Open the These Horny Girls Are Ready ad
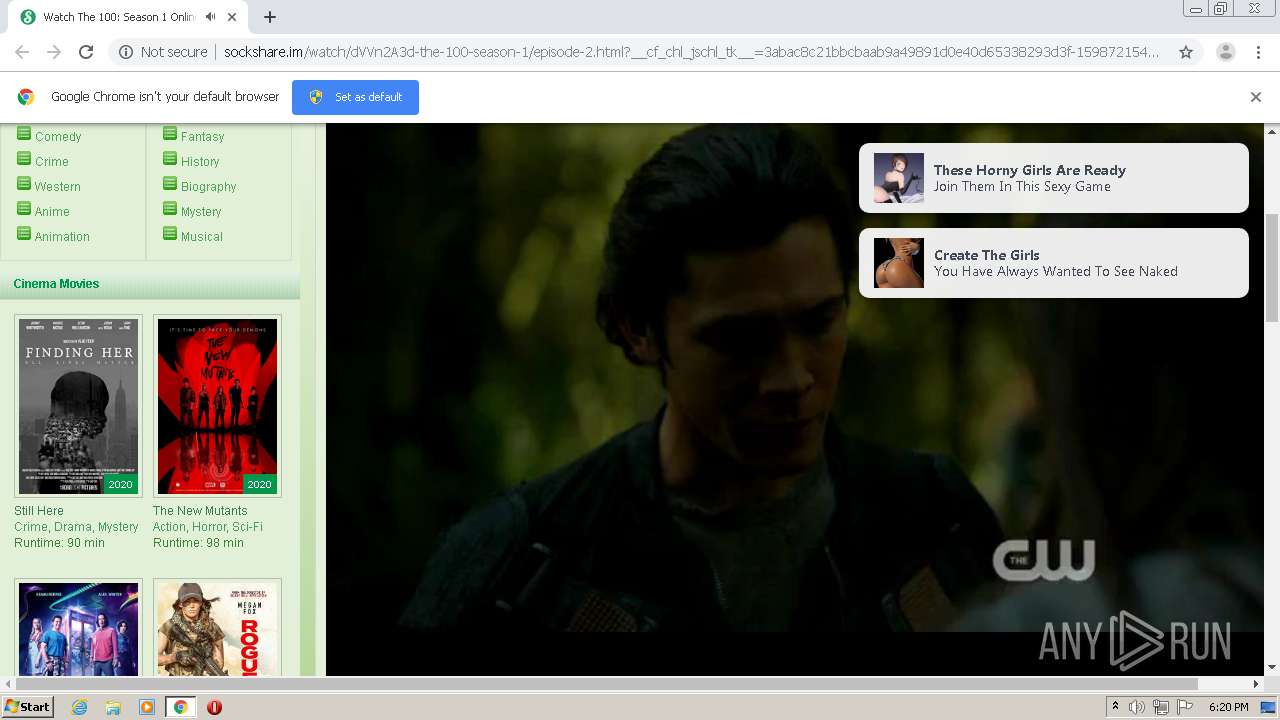 (x=1054, y=178)
